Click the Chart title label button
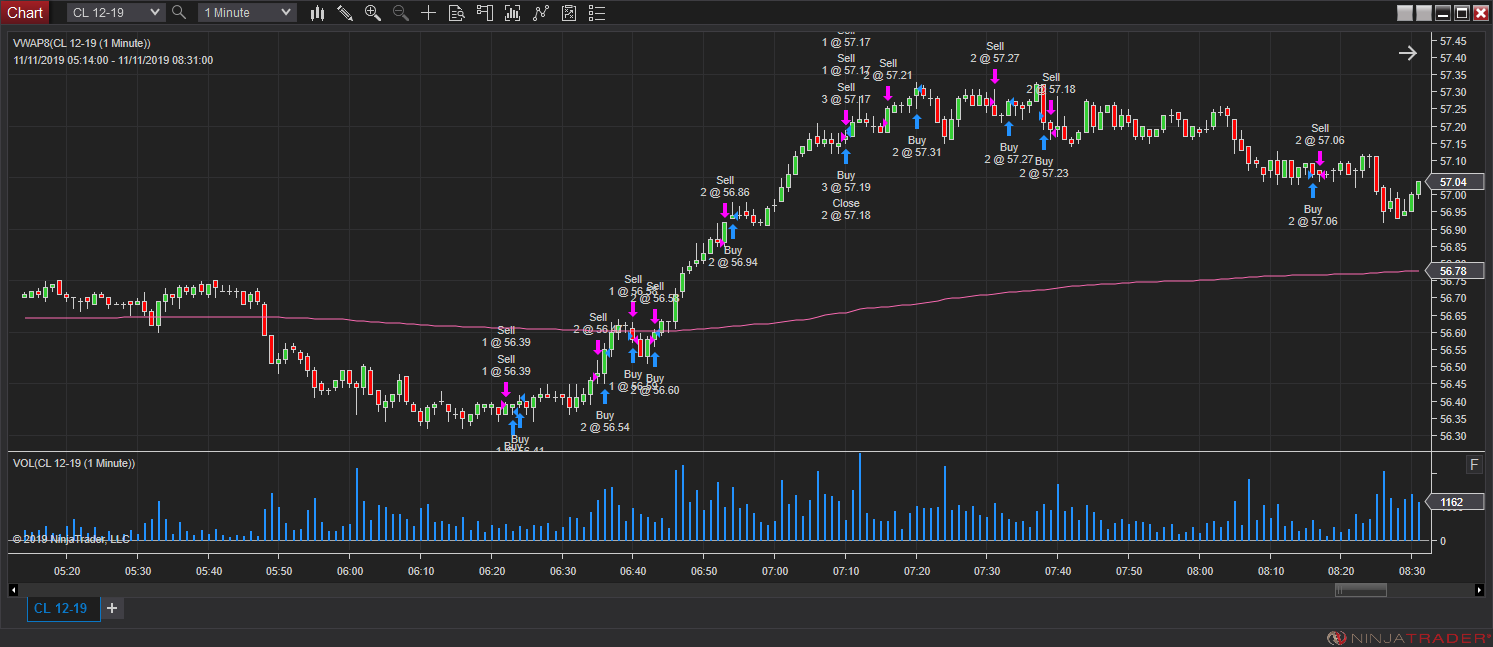This screenshot has height=647, width=1493. pyautogui.click(x=25, y=12)
